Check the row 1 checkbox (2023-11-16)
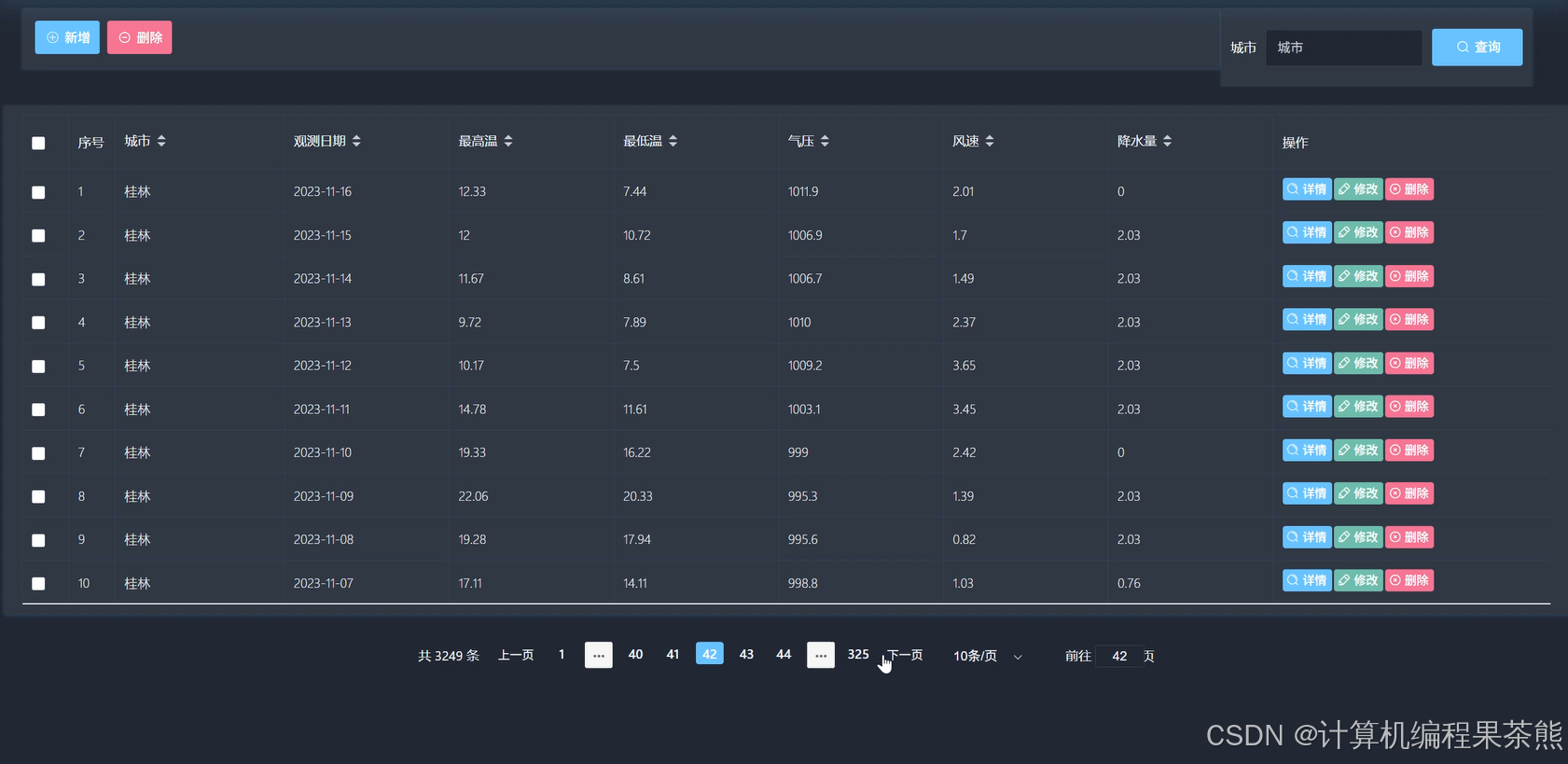Viewport: 1568px width, 764px height. (38, 192)
